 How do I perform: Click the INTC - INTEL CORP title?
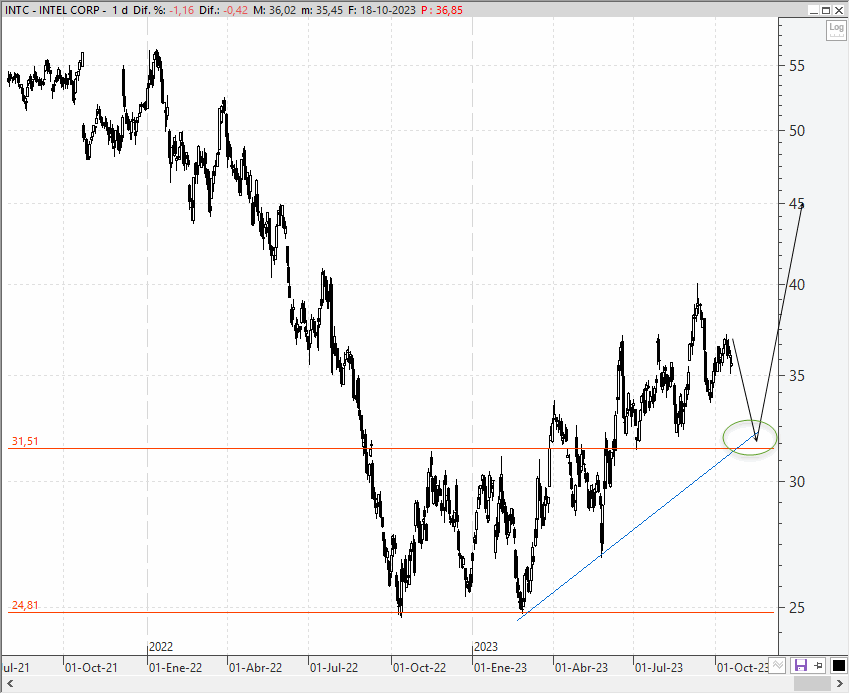point(53,10)
